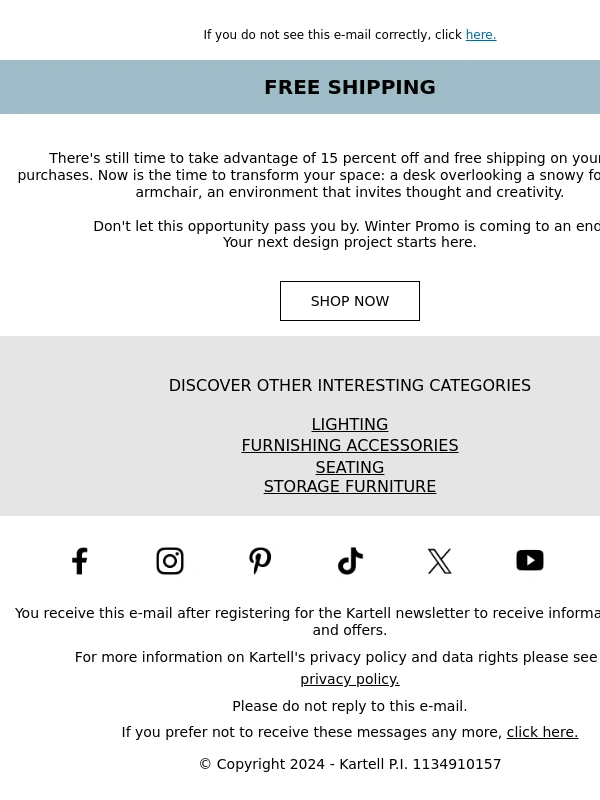This screenshot has width=600, height=800.
Task: Open the Facebook icon link
Action: 80,561
